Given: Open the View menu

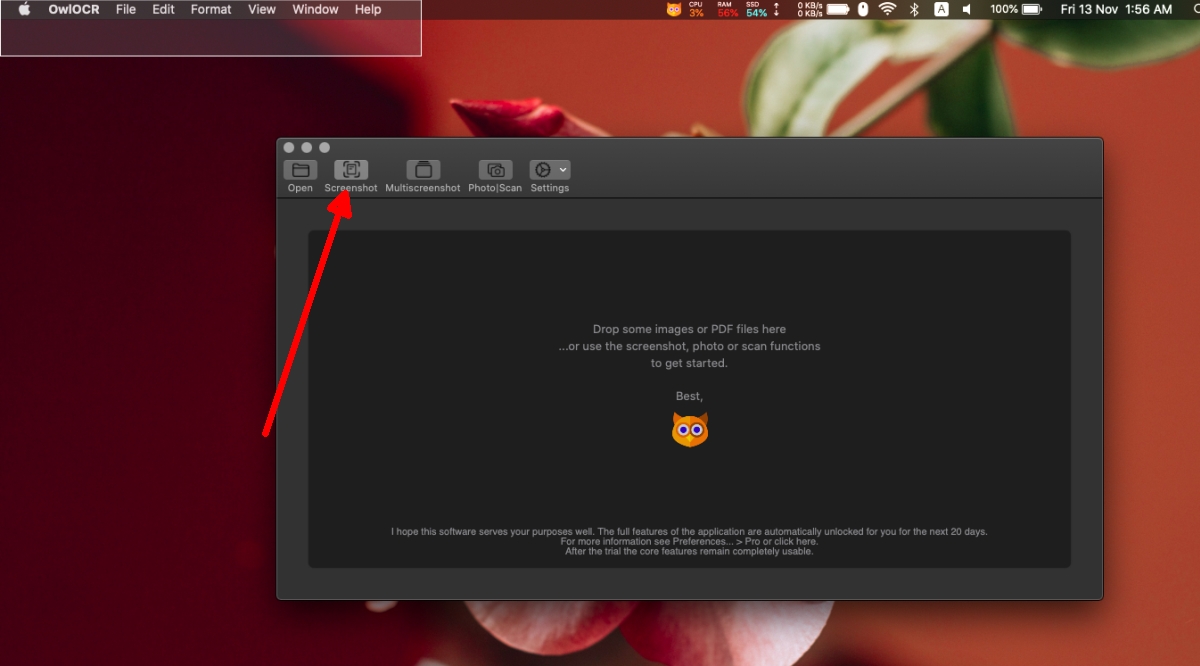Looking at the screenshot, I should 262,9.
